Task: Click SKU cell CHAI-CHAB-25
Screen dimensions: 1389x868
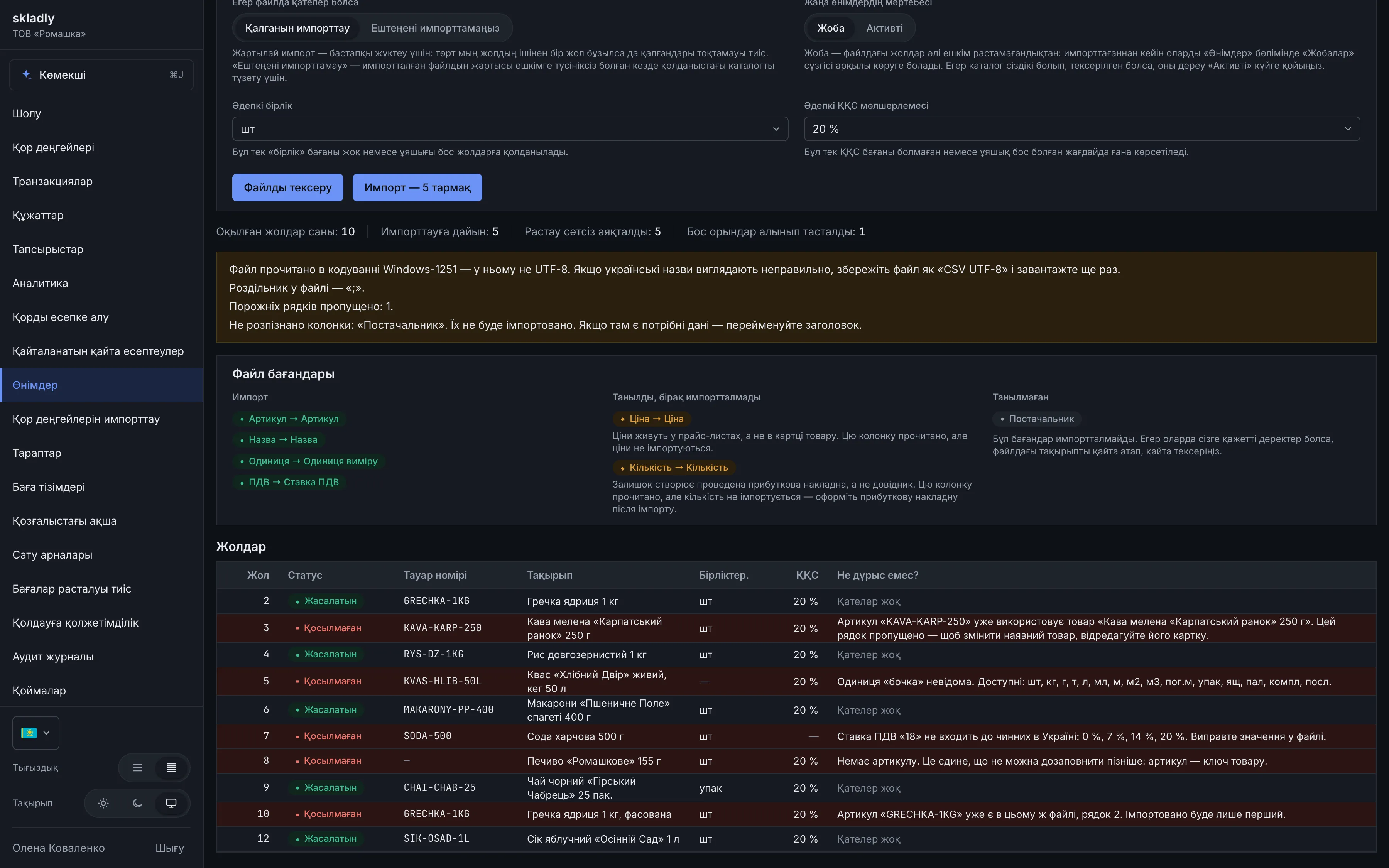Action: [x=440, y=788]
